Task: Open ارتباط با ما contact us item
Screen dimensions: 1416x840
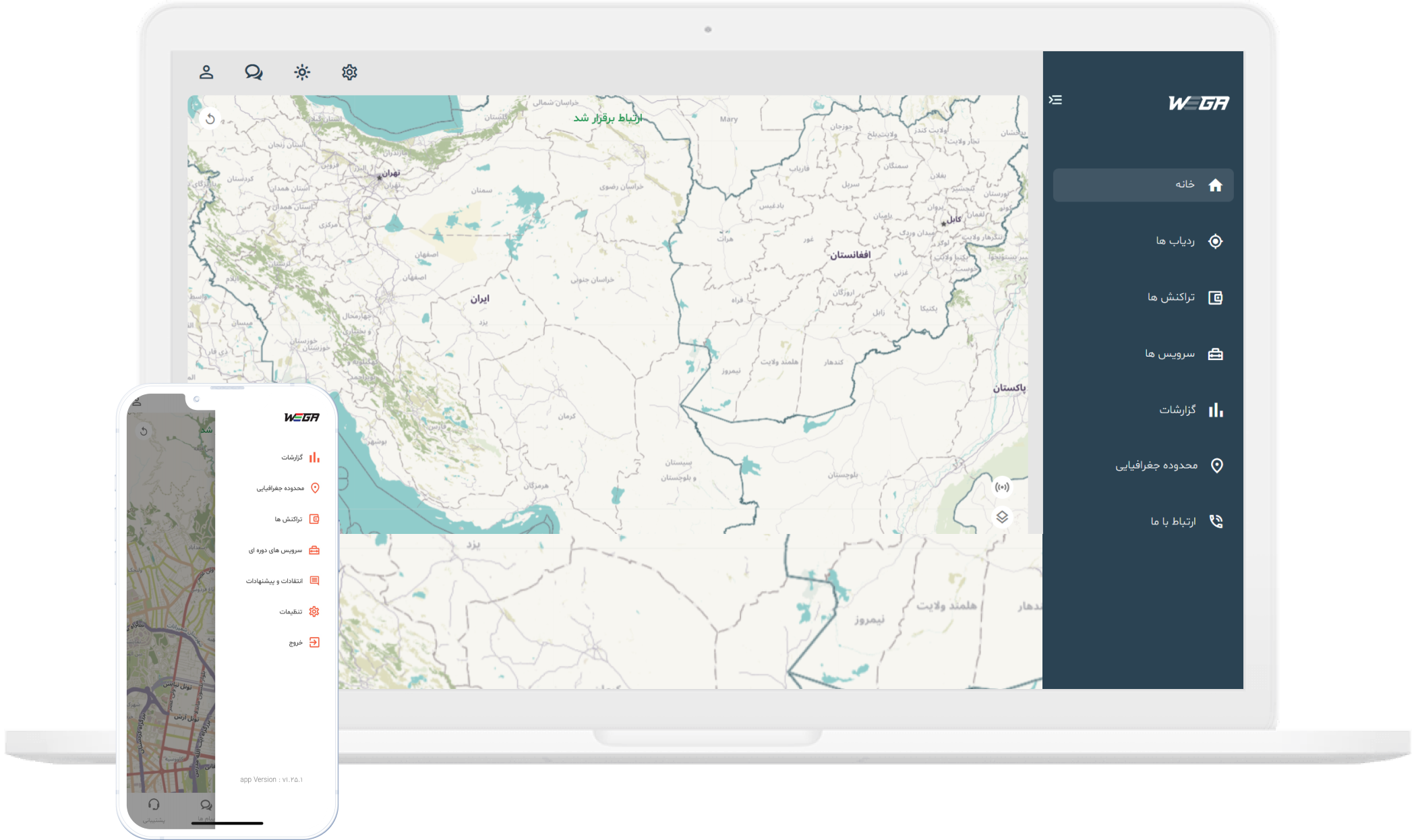Action: coord(1173,522)
